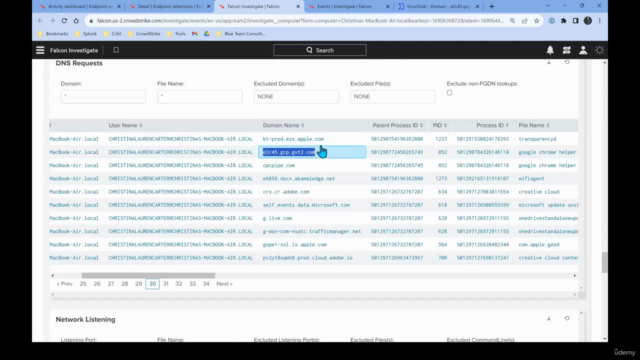Go to results page 25
The width and height of the screenshot is (640, 360).
tap(83, 284)
